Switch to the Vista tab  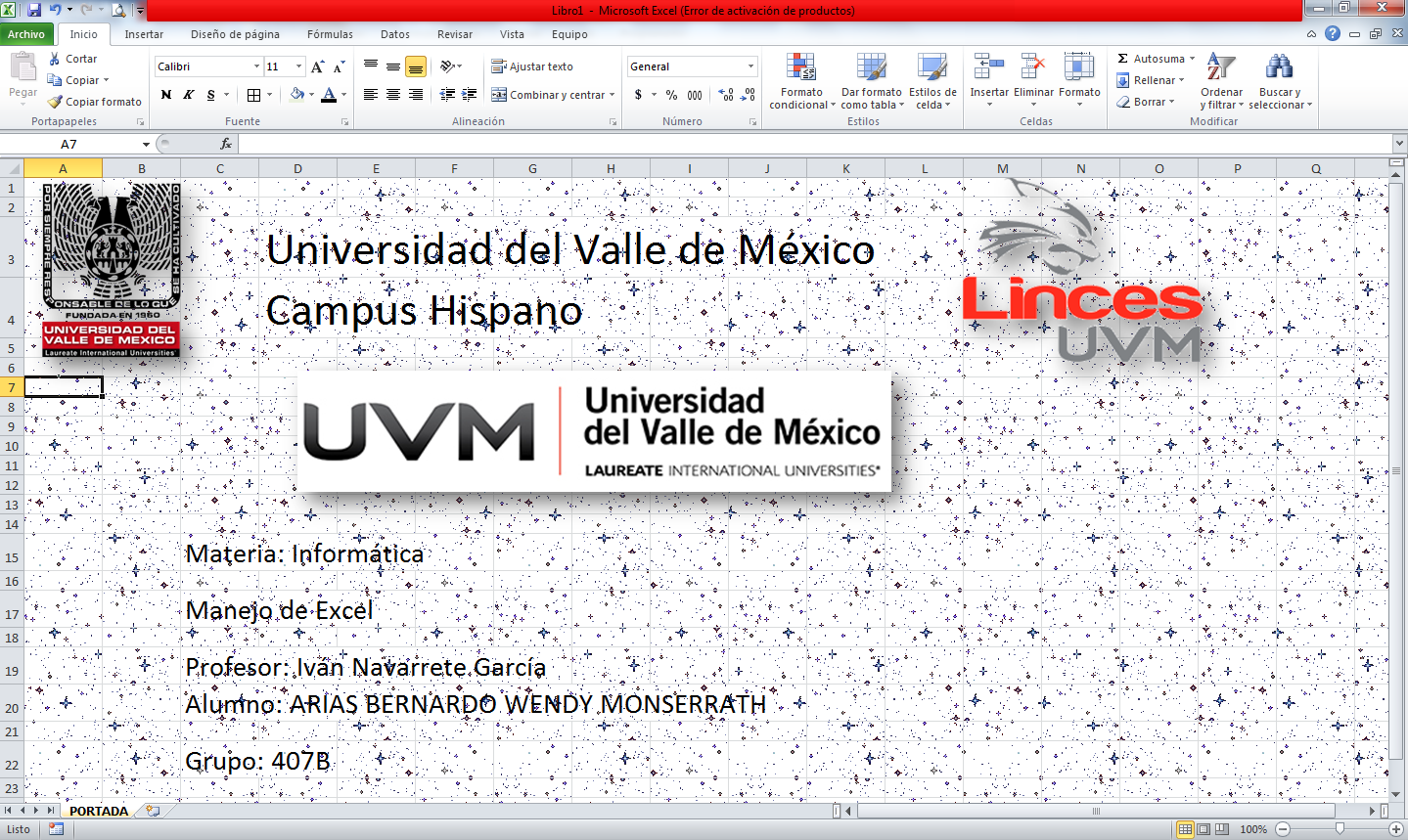[x=512, y=34]
